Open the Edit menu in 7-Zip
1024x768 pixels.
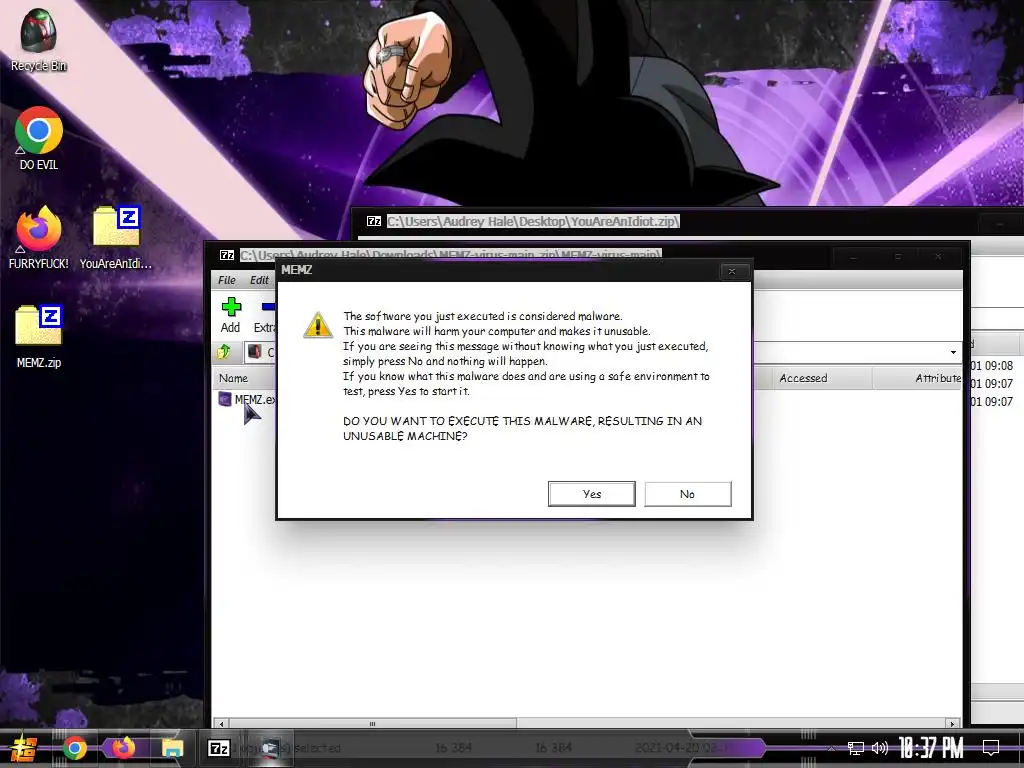[259, 280]
